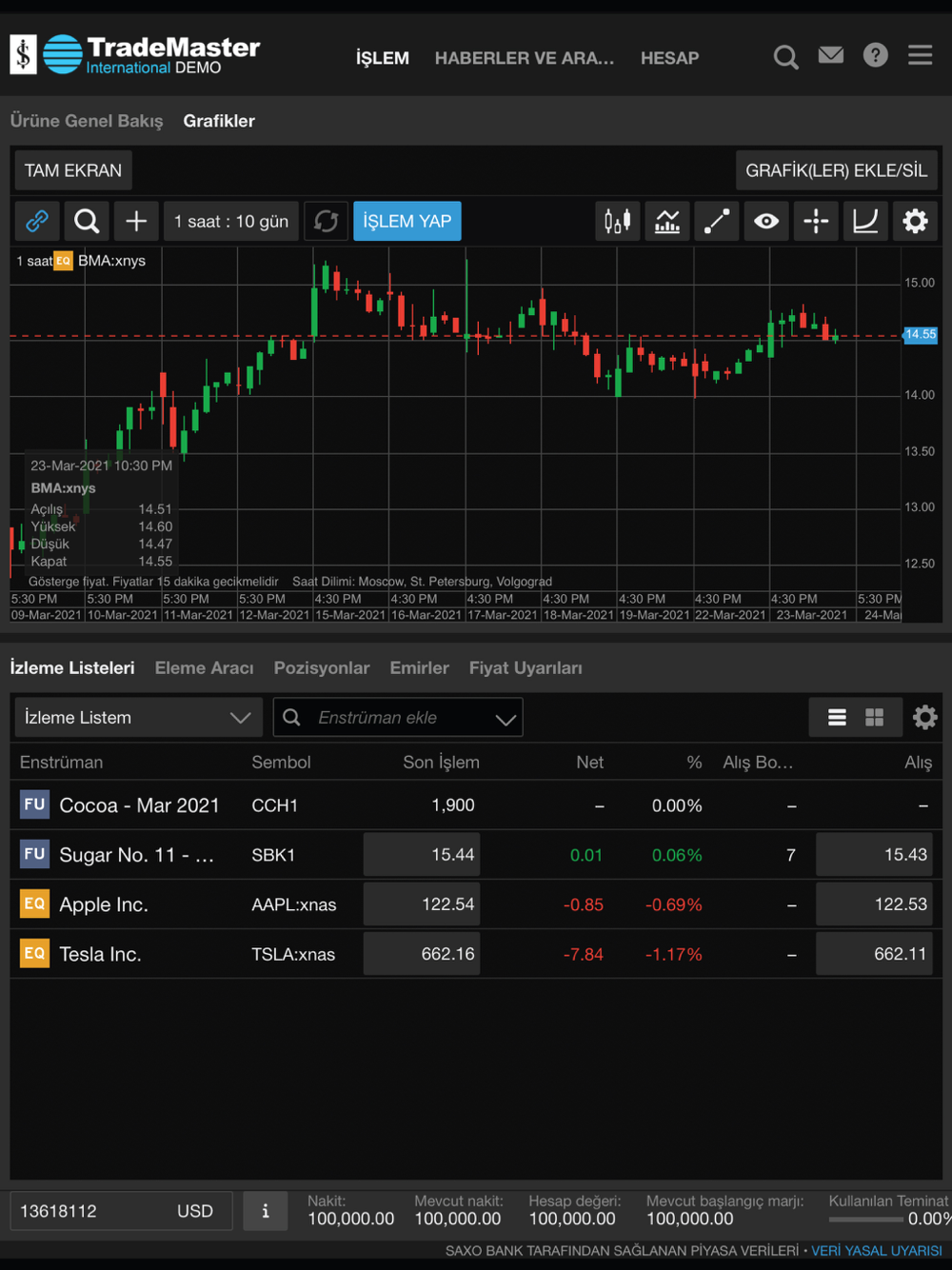Screen dimensions: 952x1270
Task: Click the Kullanılan Teminat margin bar
Action: point(866,1220)
